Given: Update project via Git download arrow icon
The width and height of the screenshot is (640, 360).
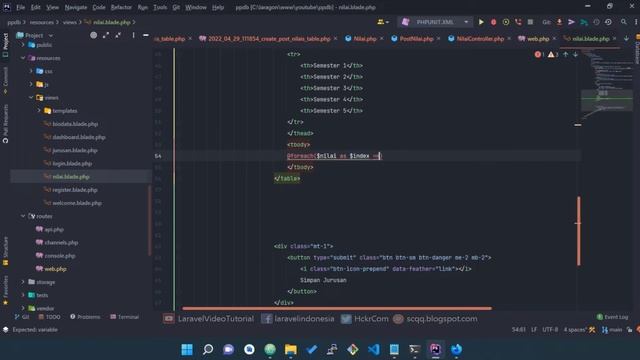Looking at the screenshot, I should point(559,22).
